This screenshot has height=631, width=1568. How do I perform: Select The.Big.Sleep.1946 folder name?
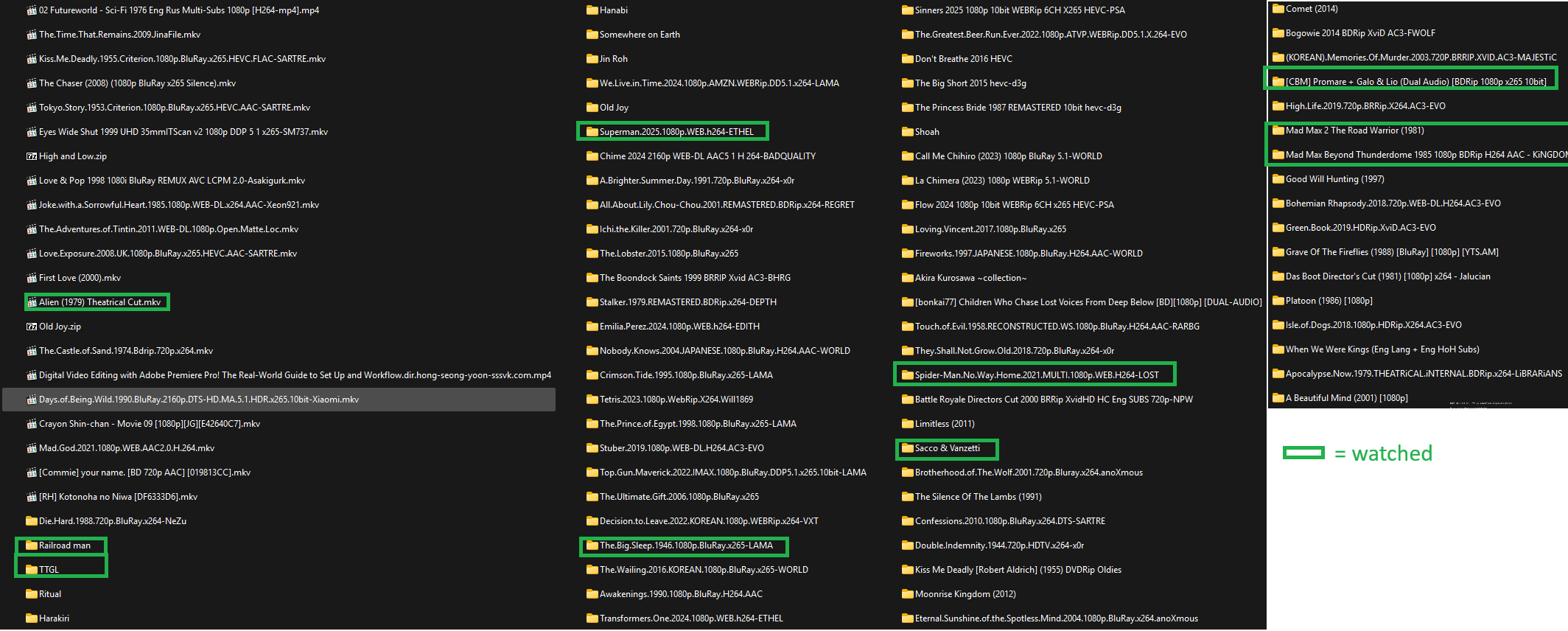click(x=686, y=545)
